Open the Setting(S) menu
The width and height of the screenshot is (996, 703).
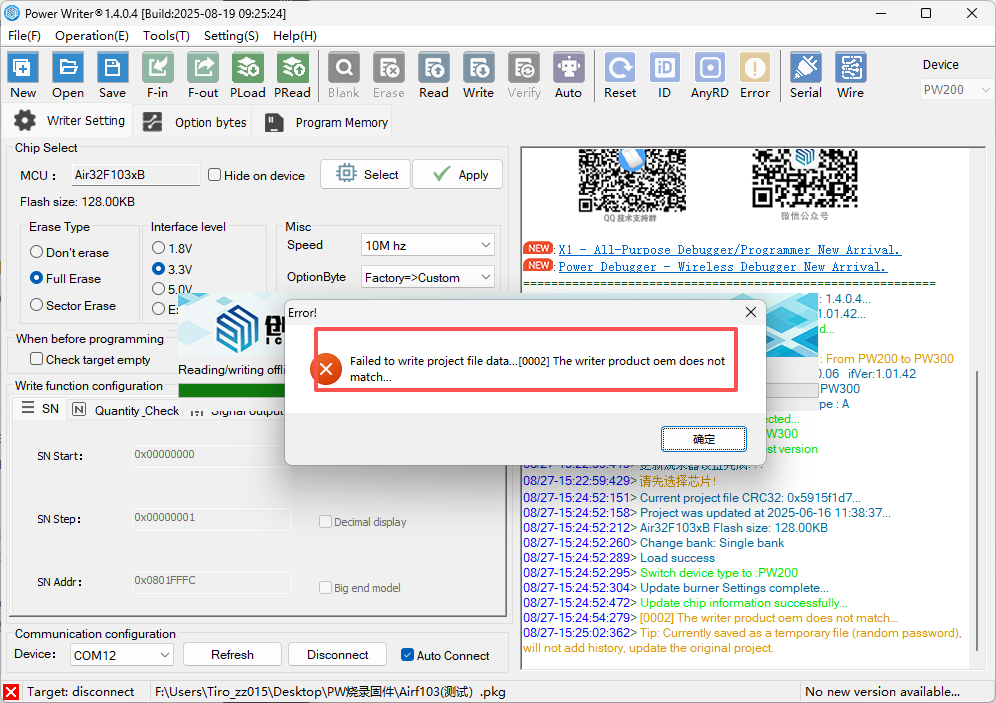point(231,36)
